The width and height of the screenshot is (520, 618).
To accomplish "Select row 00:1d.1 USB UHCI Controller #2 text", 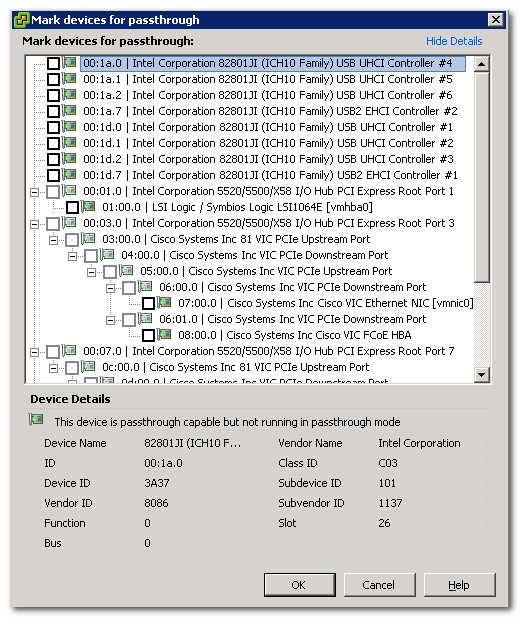I will (x=268, y=143).
